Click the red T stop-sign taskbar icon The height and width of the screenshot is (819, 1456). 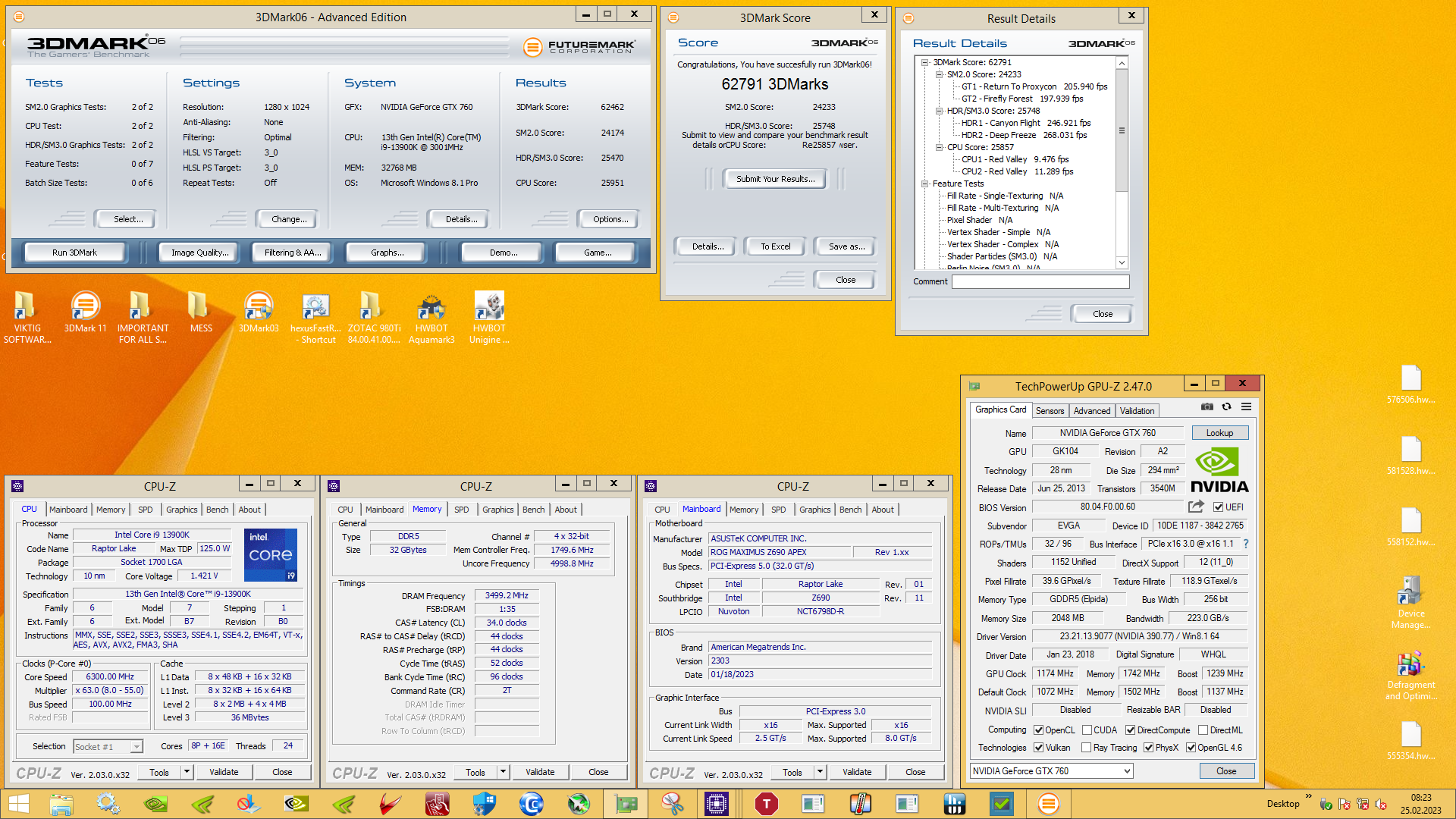point(766,804)
